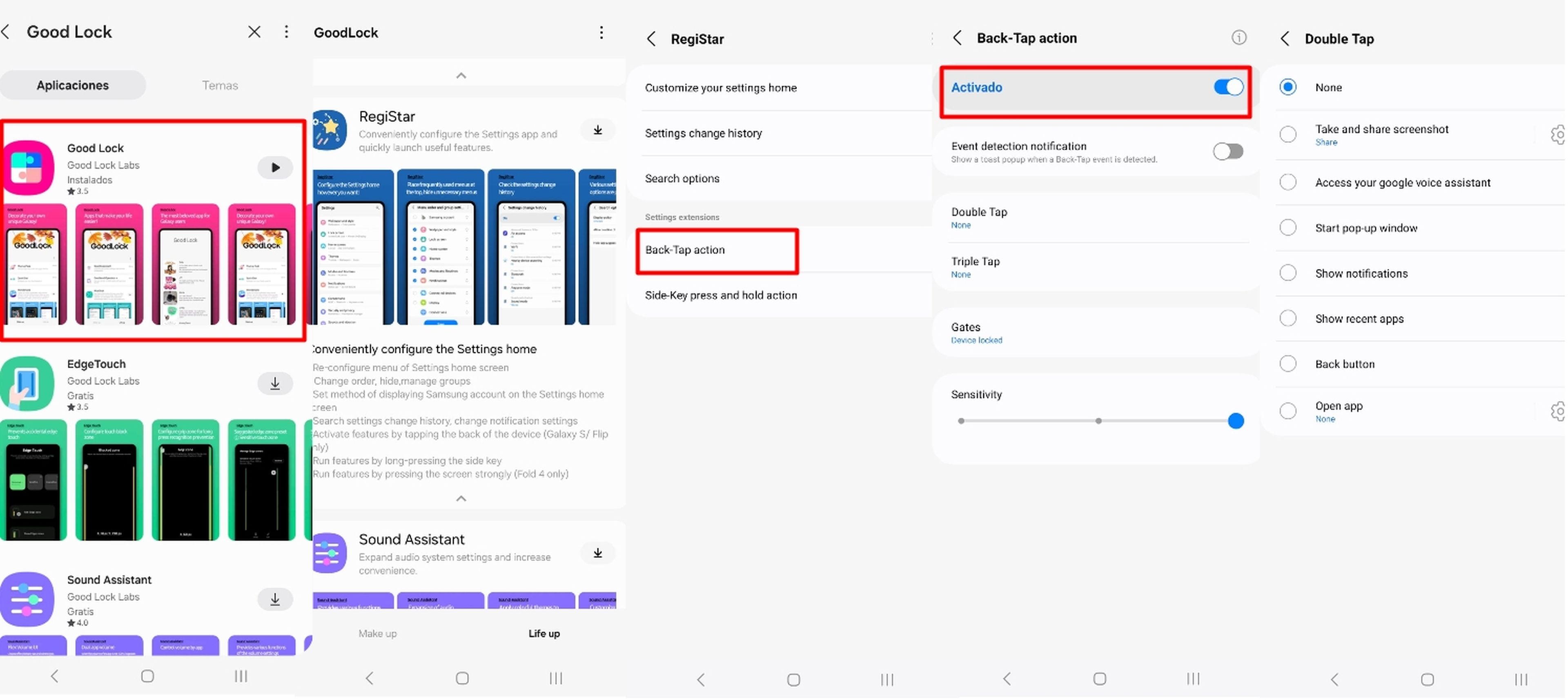Viewport: 1568px width, 700px height.
Task: Select Open app radio option
Action: (x=1288, y=411)
